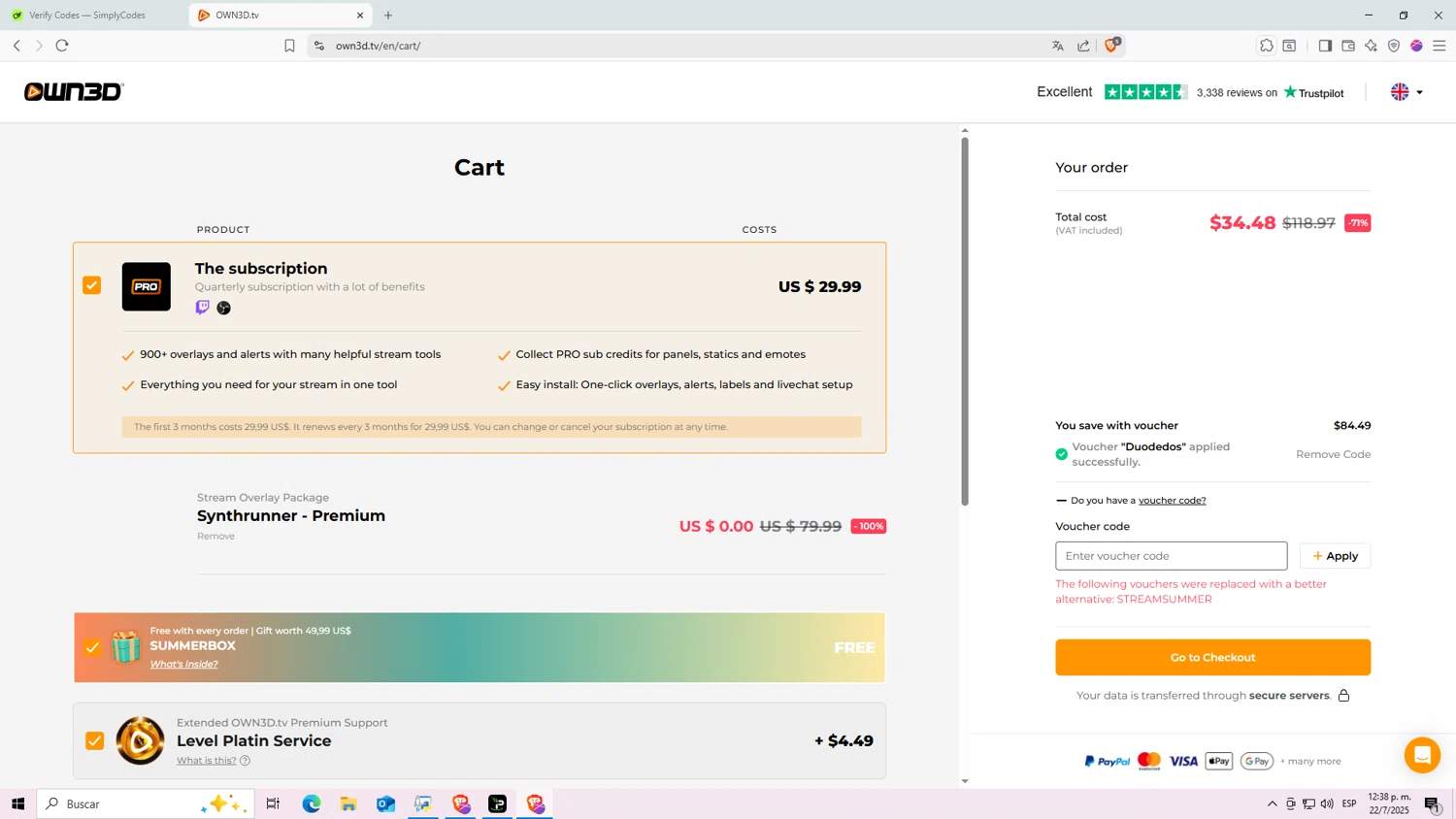Open the browser extensions icon
Viewport: 1456px width, 819px height.
click(1267, 46)
